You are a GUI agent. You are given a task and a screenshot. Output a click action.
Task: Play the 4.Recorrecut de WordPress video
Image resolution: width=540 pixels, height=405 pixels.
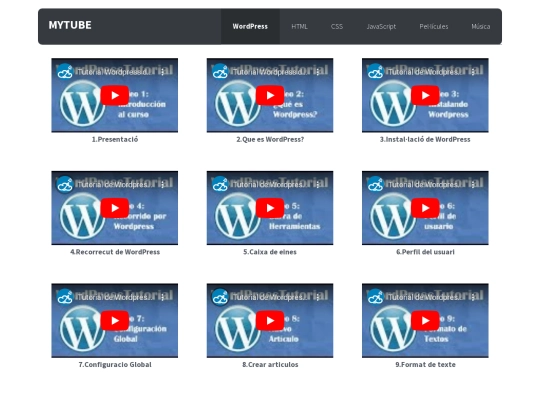pyautogui.click(x=115, y=208)
